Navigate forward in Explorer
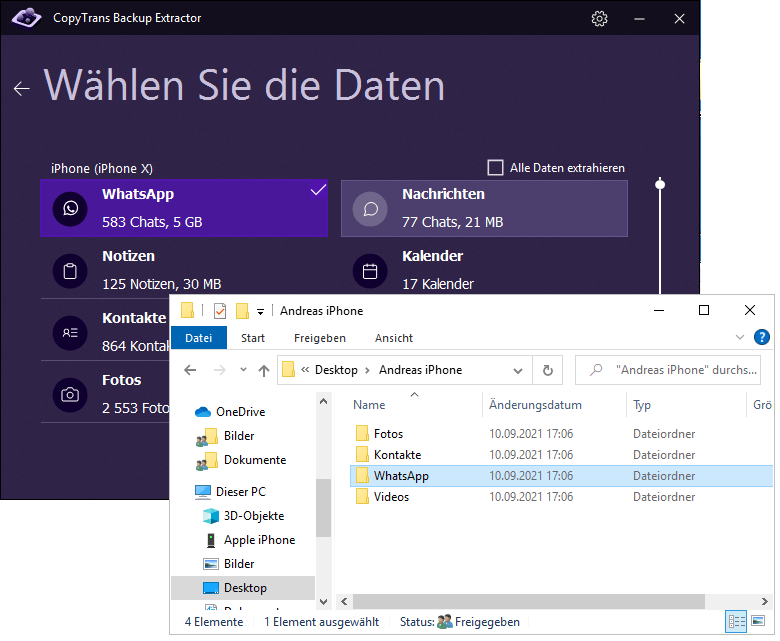The width and height of the screenshot is (780, 641). pyautogui.click(x=219, y=370)
